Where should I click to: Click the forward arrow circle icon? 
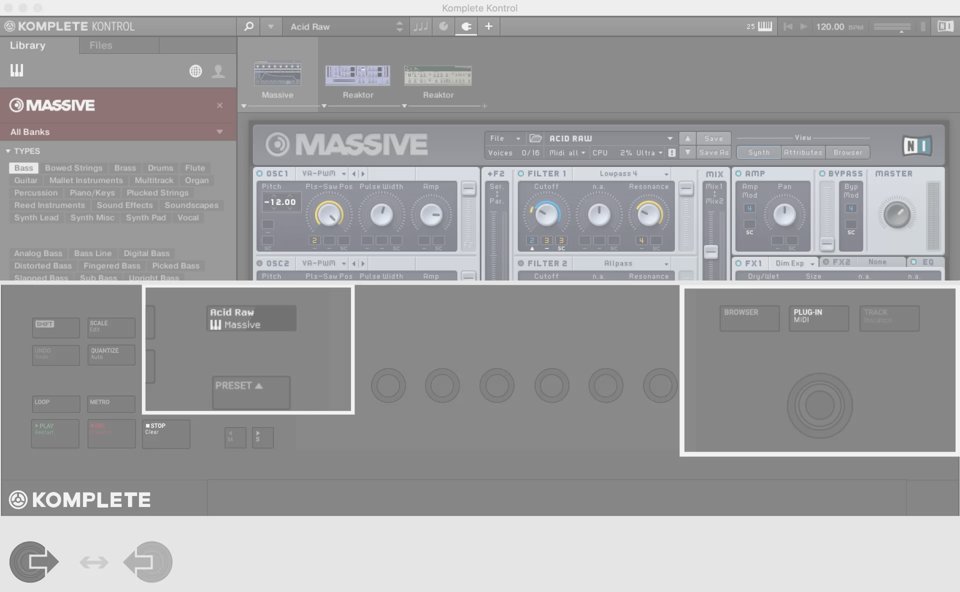tap(34, 562)
